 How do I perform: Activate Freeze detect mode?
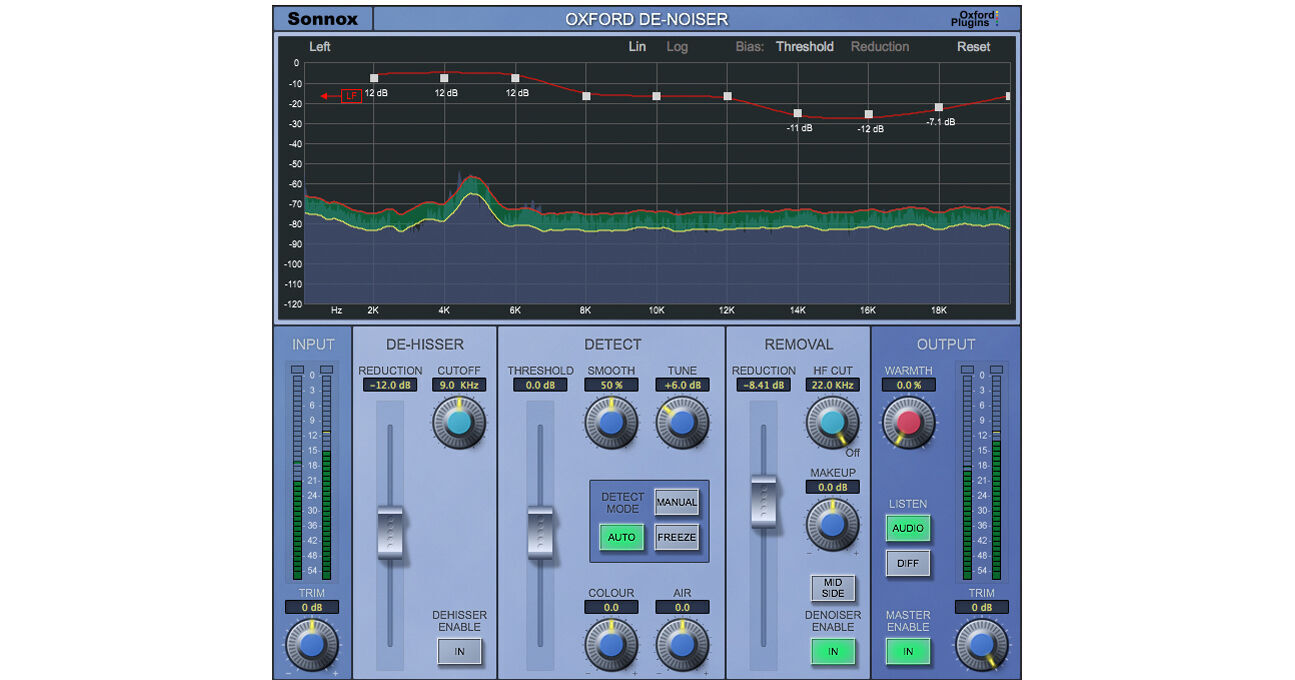(677, 537)
